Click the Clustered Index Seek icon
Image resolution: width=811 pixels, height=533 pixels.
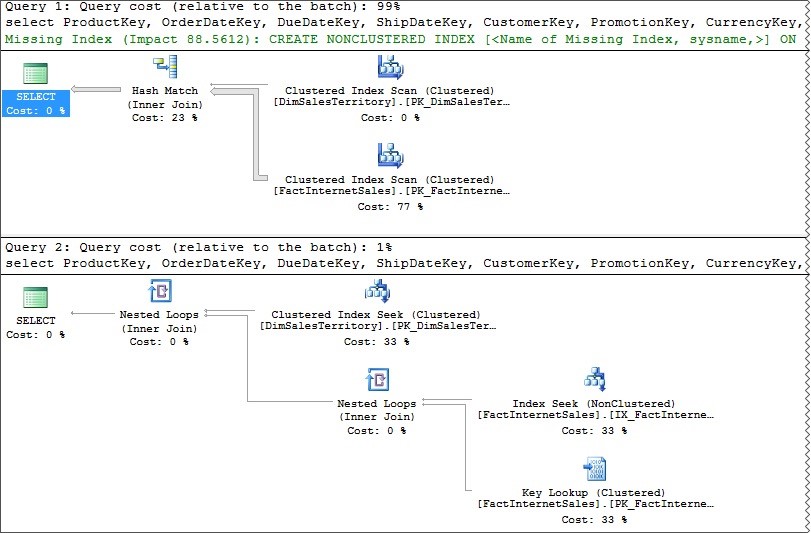pyautogui.click(x=376, y=291)
